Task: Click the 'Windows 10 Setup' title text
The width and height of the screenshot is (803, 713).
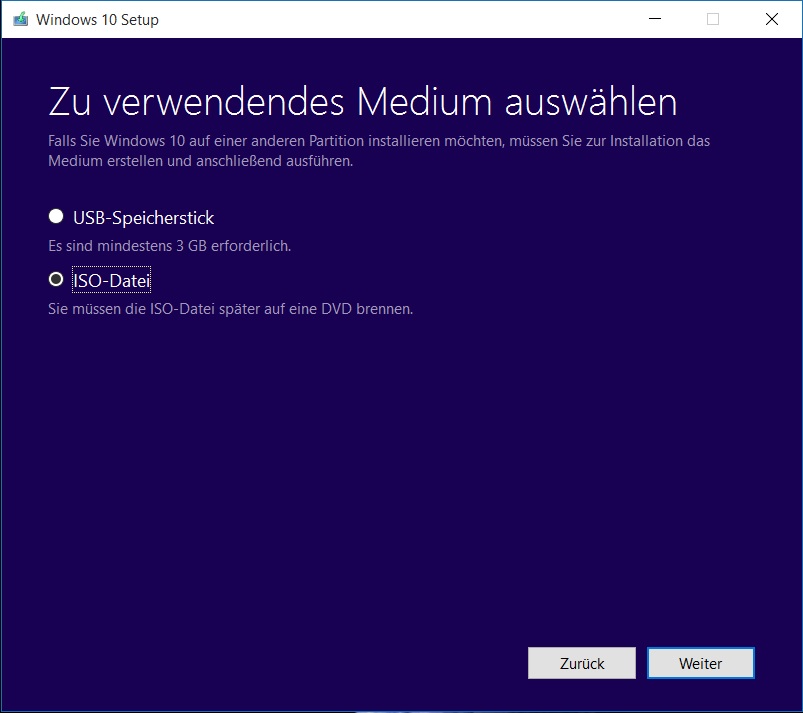Action: coord(97,20)
